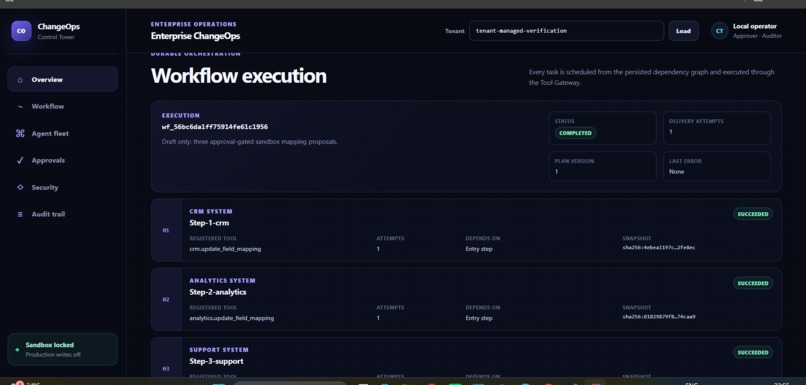
Task: Click the Step-3-support title
Action: (x=216, y=361)
